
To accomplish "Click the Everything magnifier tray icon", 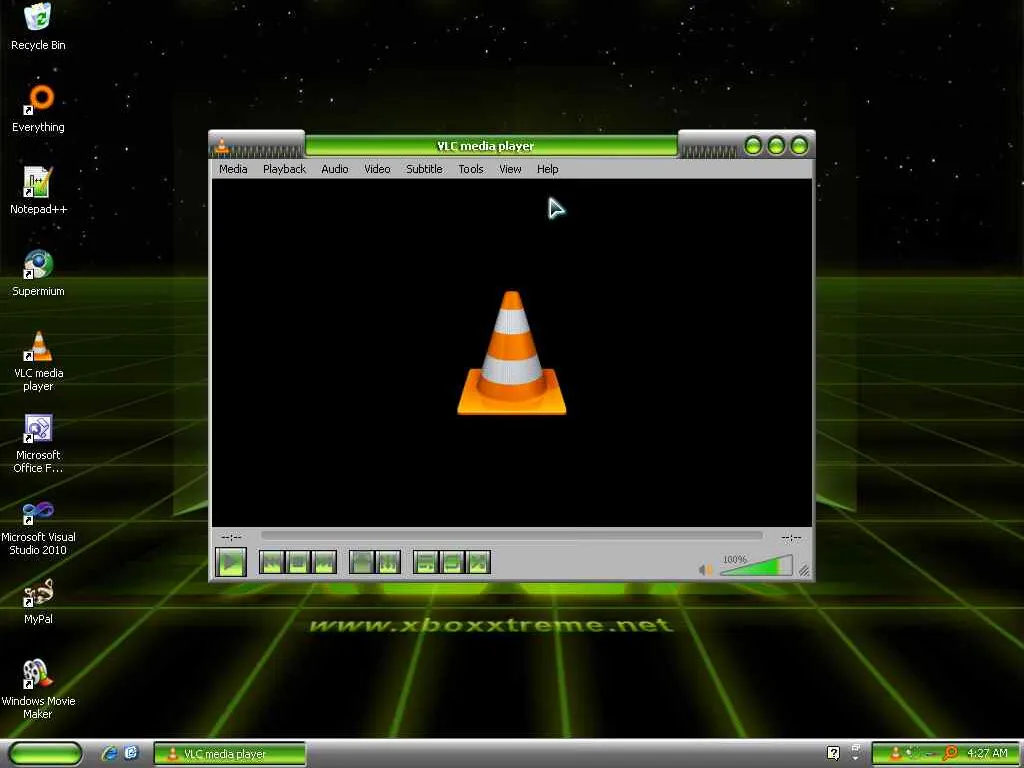I will (x=950, y=753).
